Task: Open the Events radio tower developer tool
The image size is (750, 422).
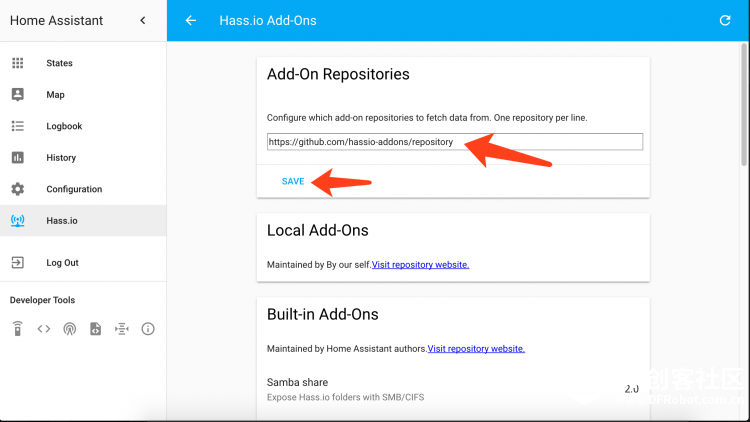Action: [70, 329]
